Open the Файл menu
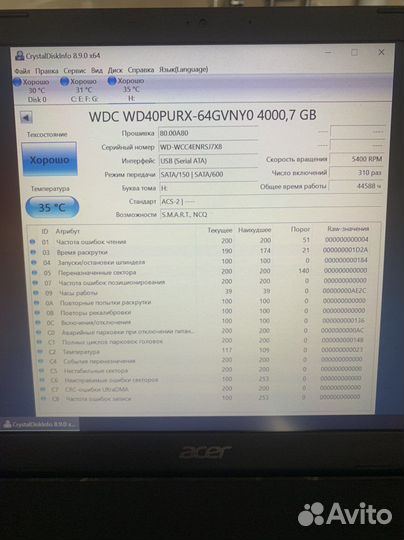The image size is (404, 540). (x=22, y=71)
